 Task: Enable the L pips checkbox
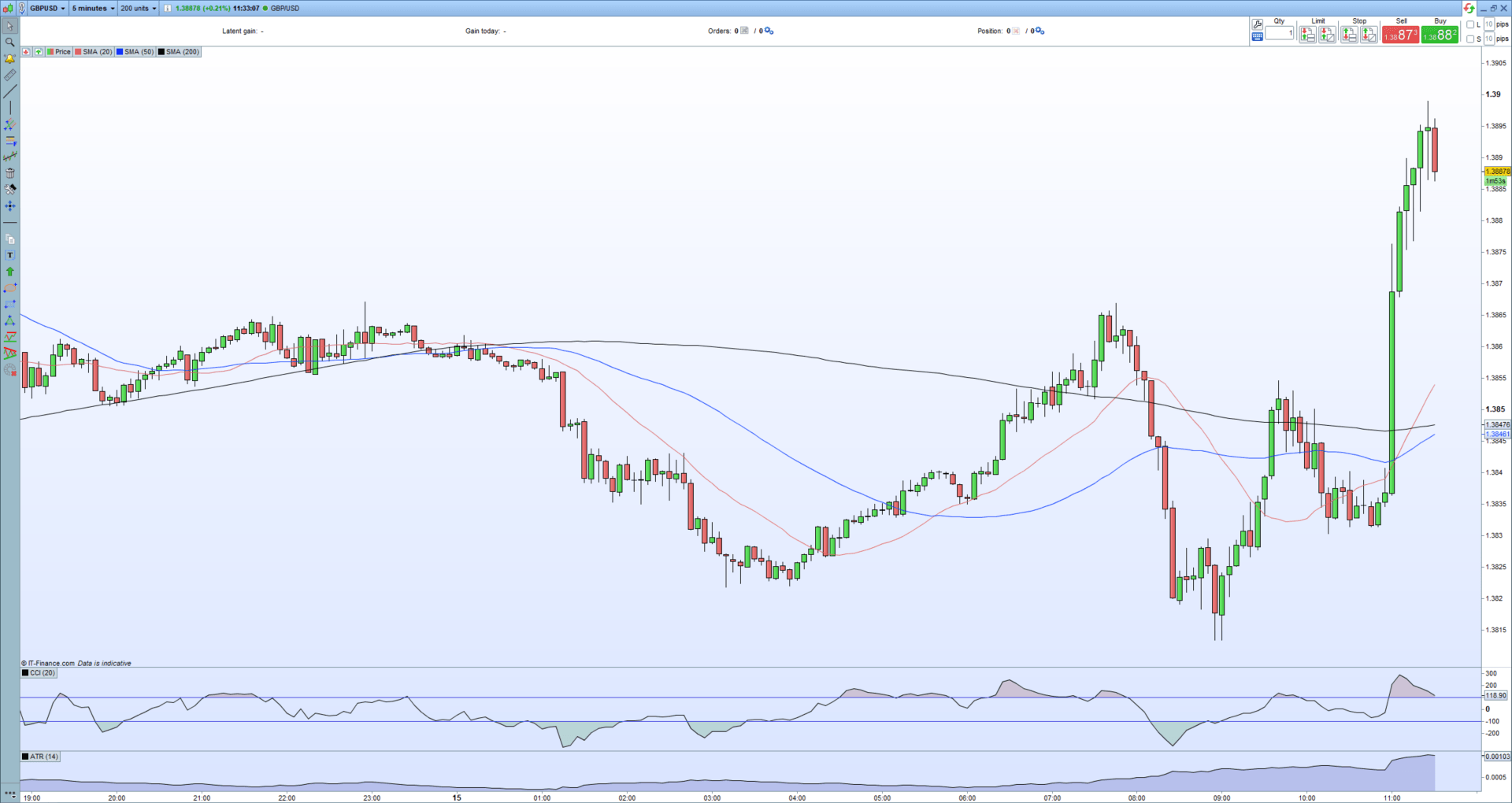[1470, 24]
